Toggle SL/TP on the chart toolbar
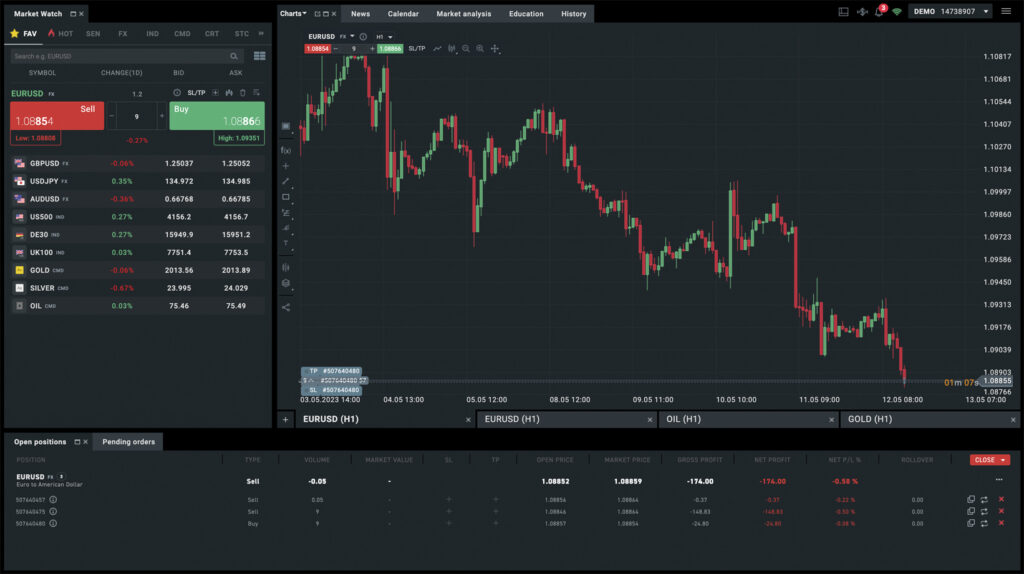Viewport: 1024px width, 574px height. click(x=417, y=48)
